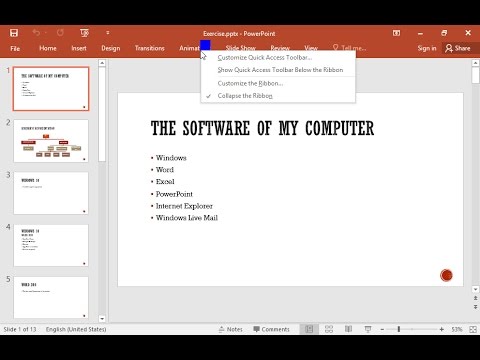Open Ribbon Display Options icon in title bar
The height and width of the screenshot is (360, 480).
(396, 33)
